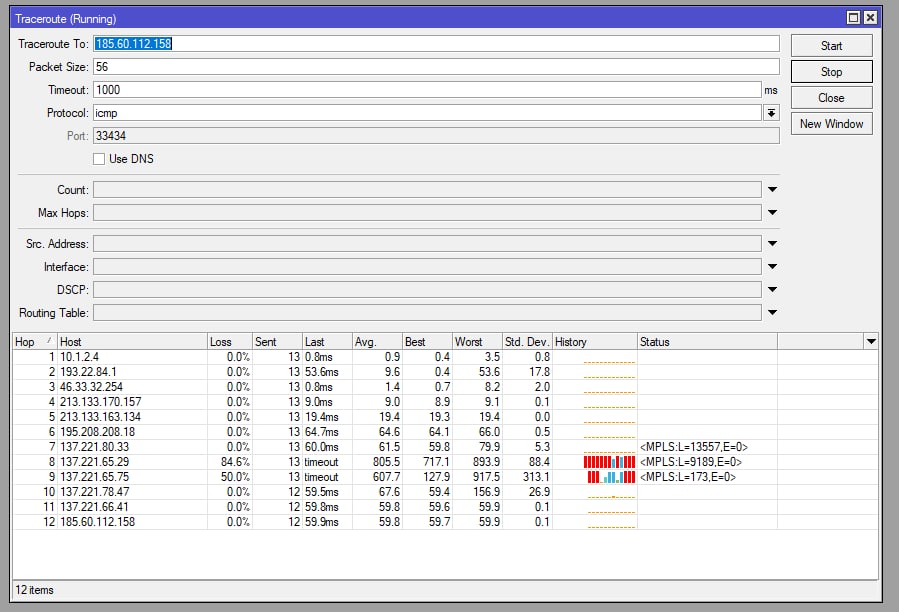The image size is (899, 612).
Task: Select hop row 137.221.80.33
Action: pyautogui.click(x=445, y=447)
